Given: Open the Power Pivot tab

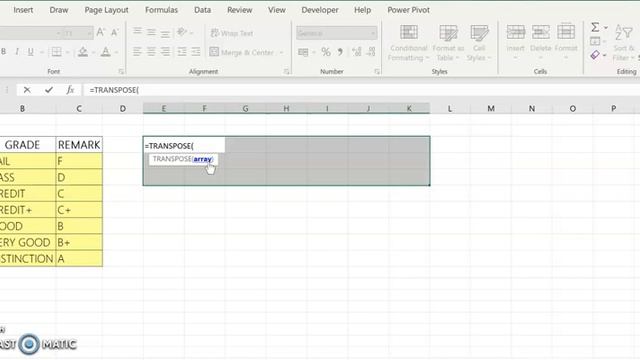Looking at the screenshot, I should (409, 10).
